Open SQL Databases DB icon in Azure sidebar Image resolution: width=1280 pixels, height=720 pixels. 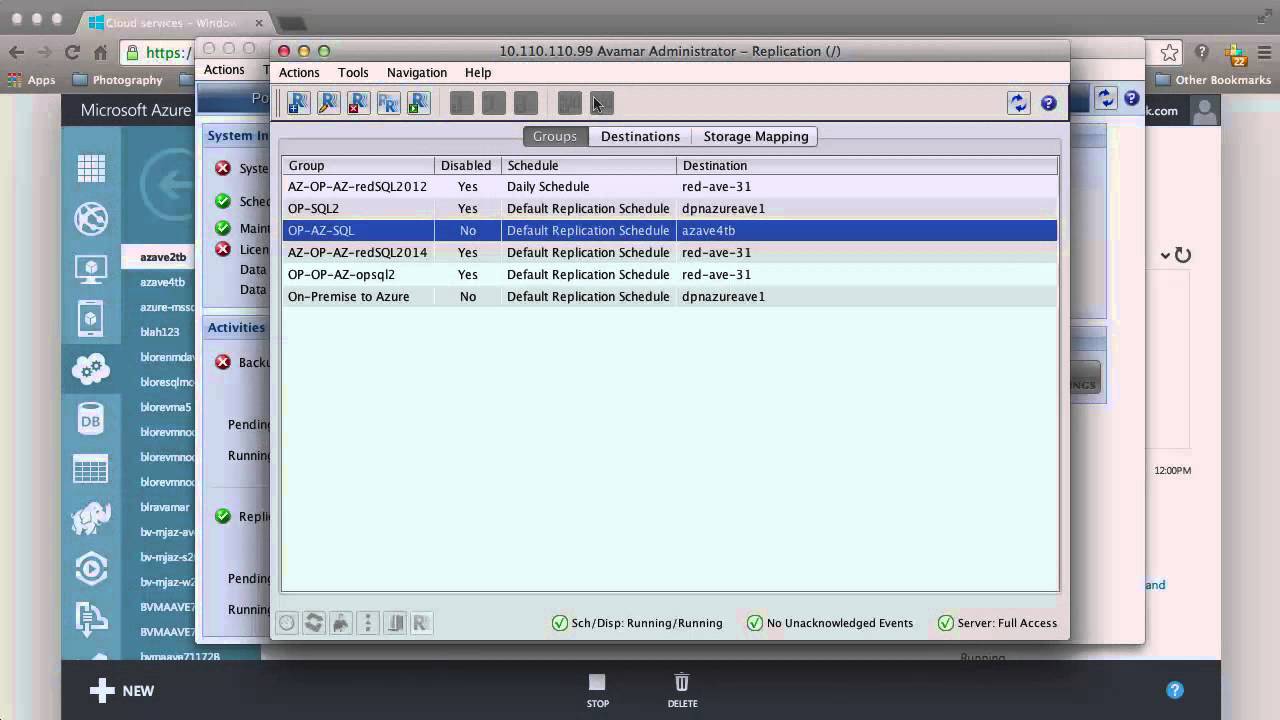91,420
